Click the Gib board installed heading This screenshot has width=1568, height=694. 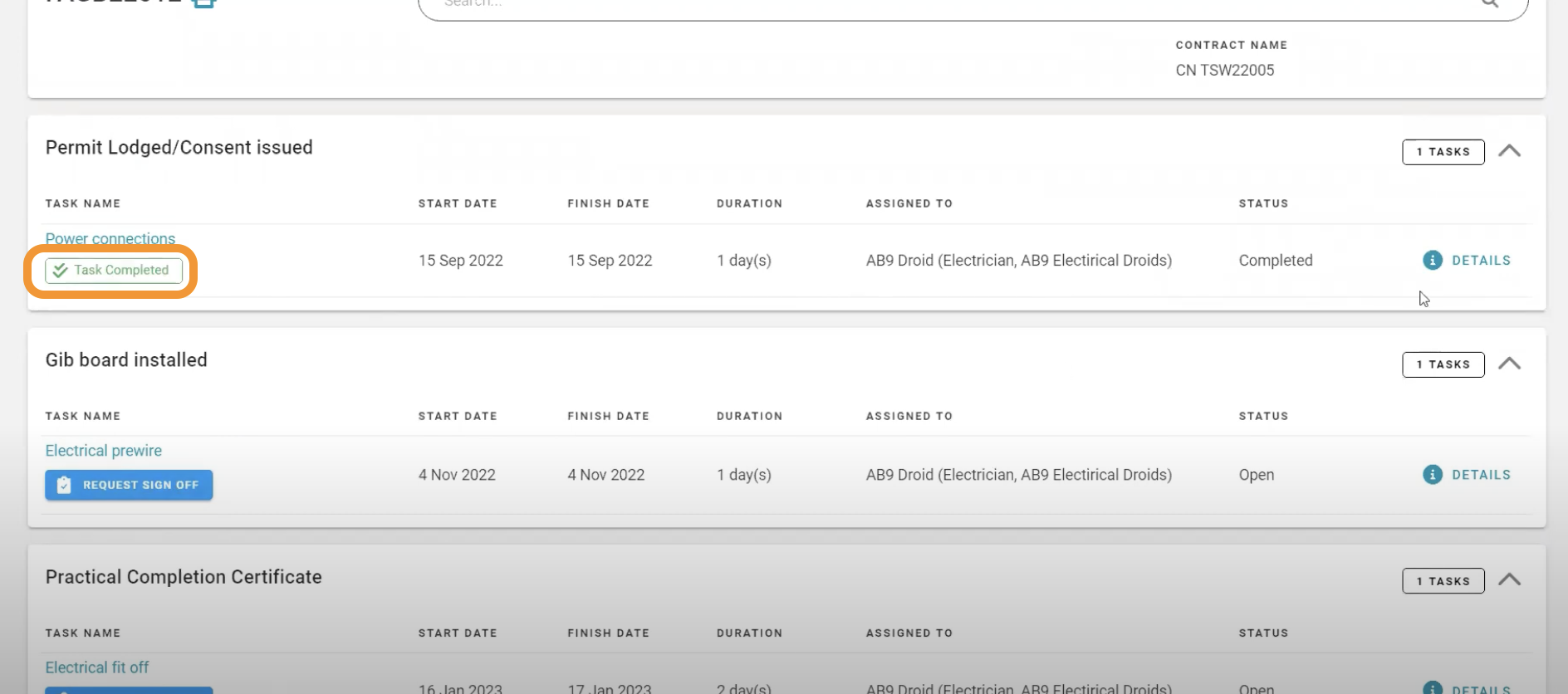tap(126, 360)
